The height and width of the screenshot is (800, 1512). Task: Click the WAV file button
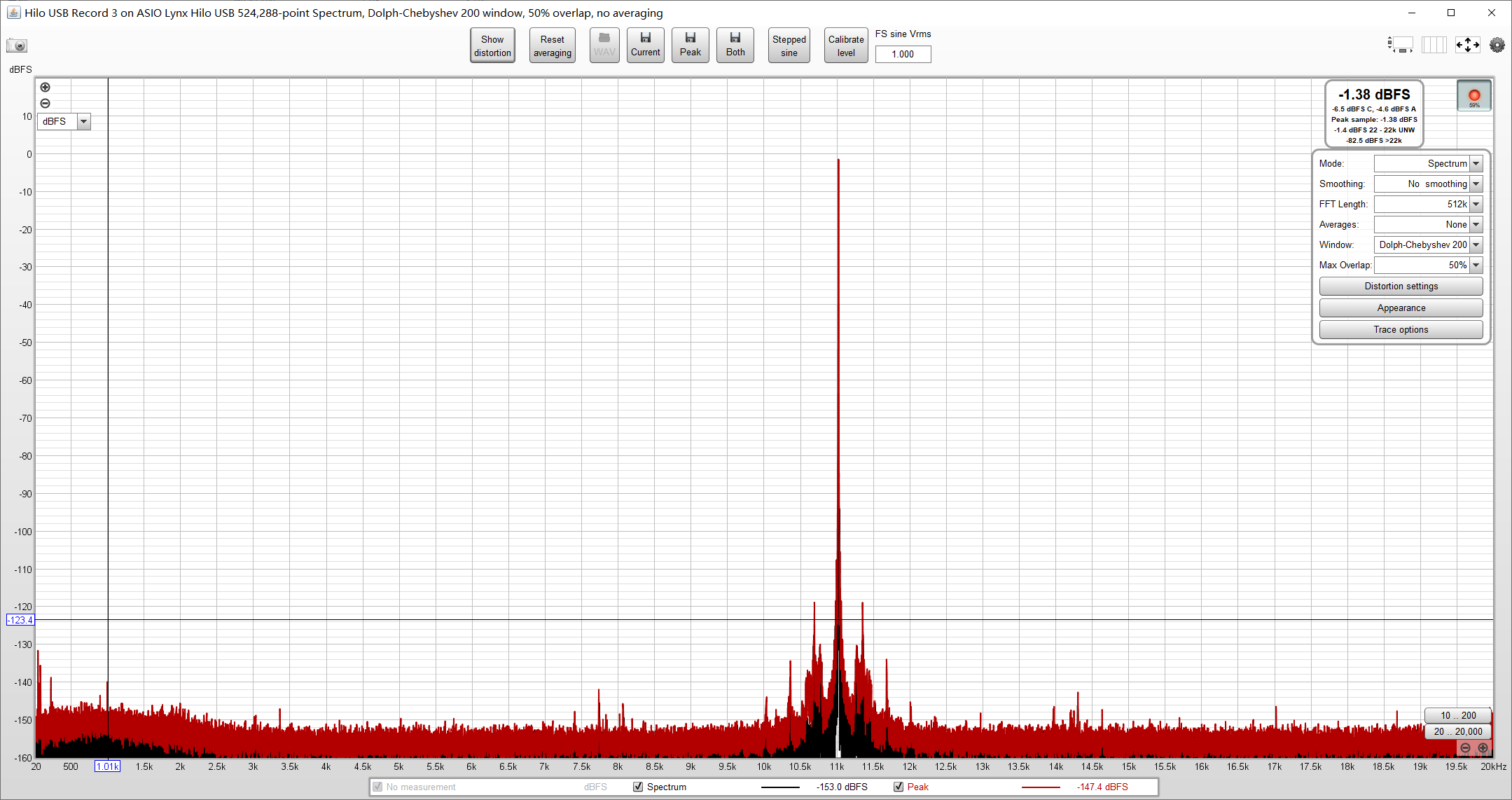[604, 46]
